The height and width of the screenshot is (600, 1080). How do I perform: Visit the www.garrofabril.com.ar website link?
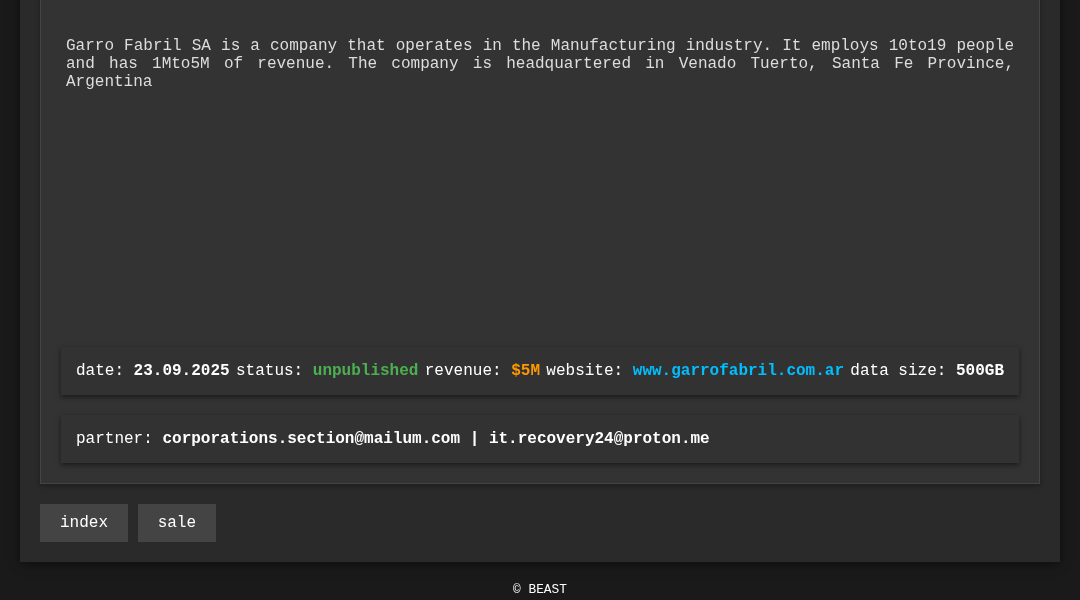(x=738, y=371)
